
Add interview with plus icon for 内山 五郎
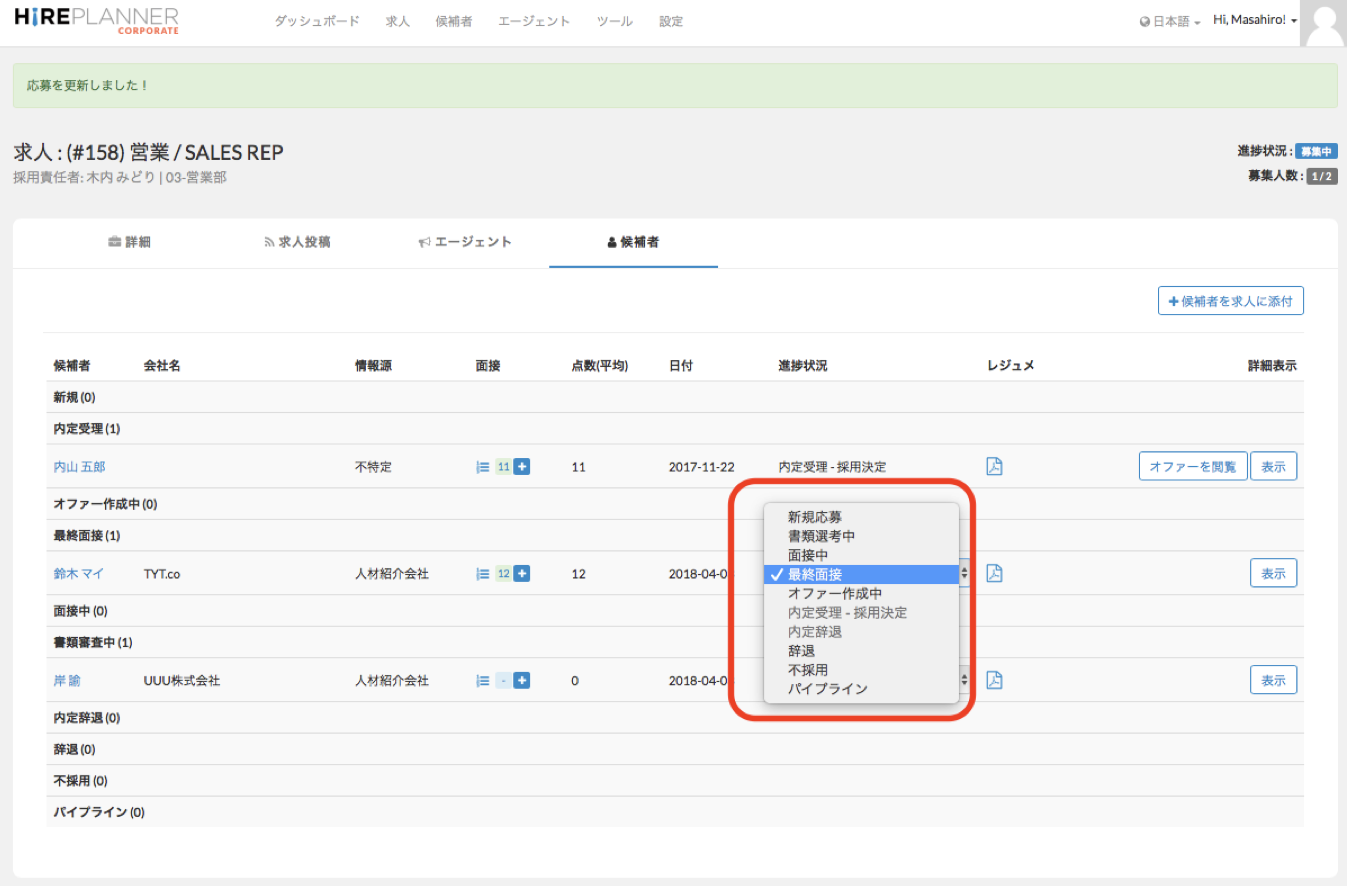[522, 466]
